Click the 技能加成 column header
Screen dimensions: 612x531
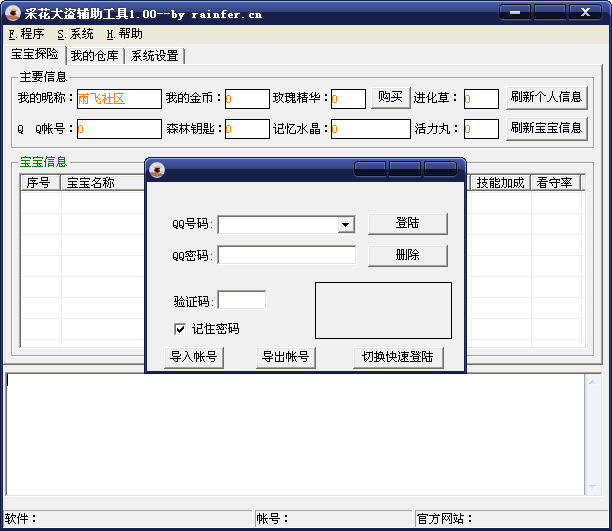500,183
